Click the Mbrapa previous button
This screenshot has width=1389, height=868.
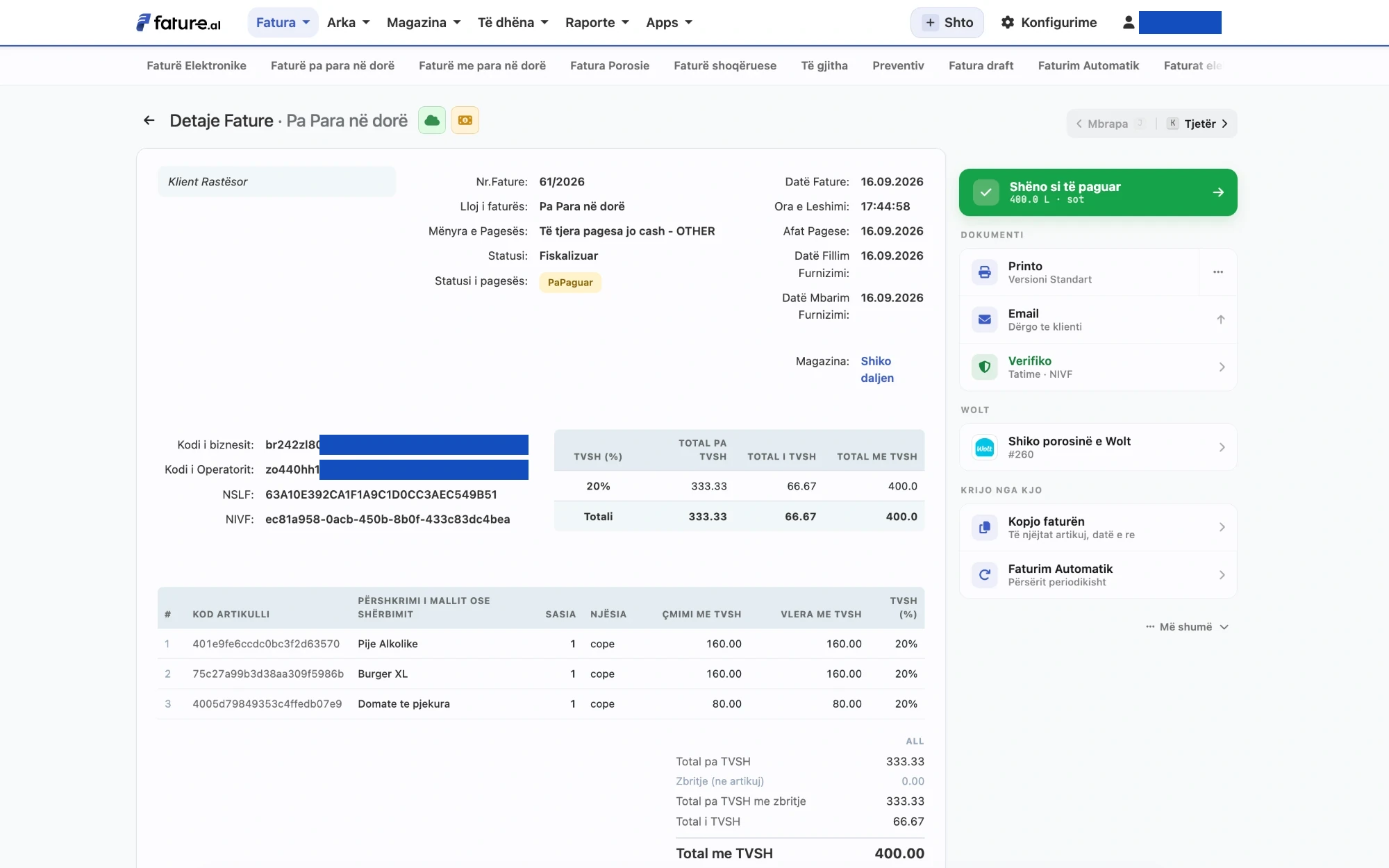1108,124
